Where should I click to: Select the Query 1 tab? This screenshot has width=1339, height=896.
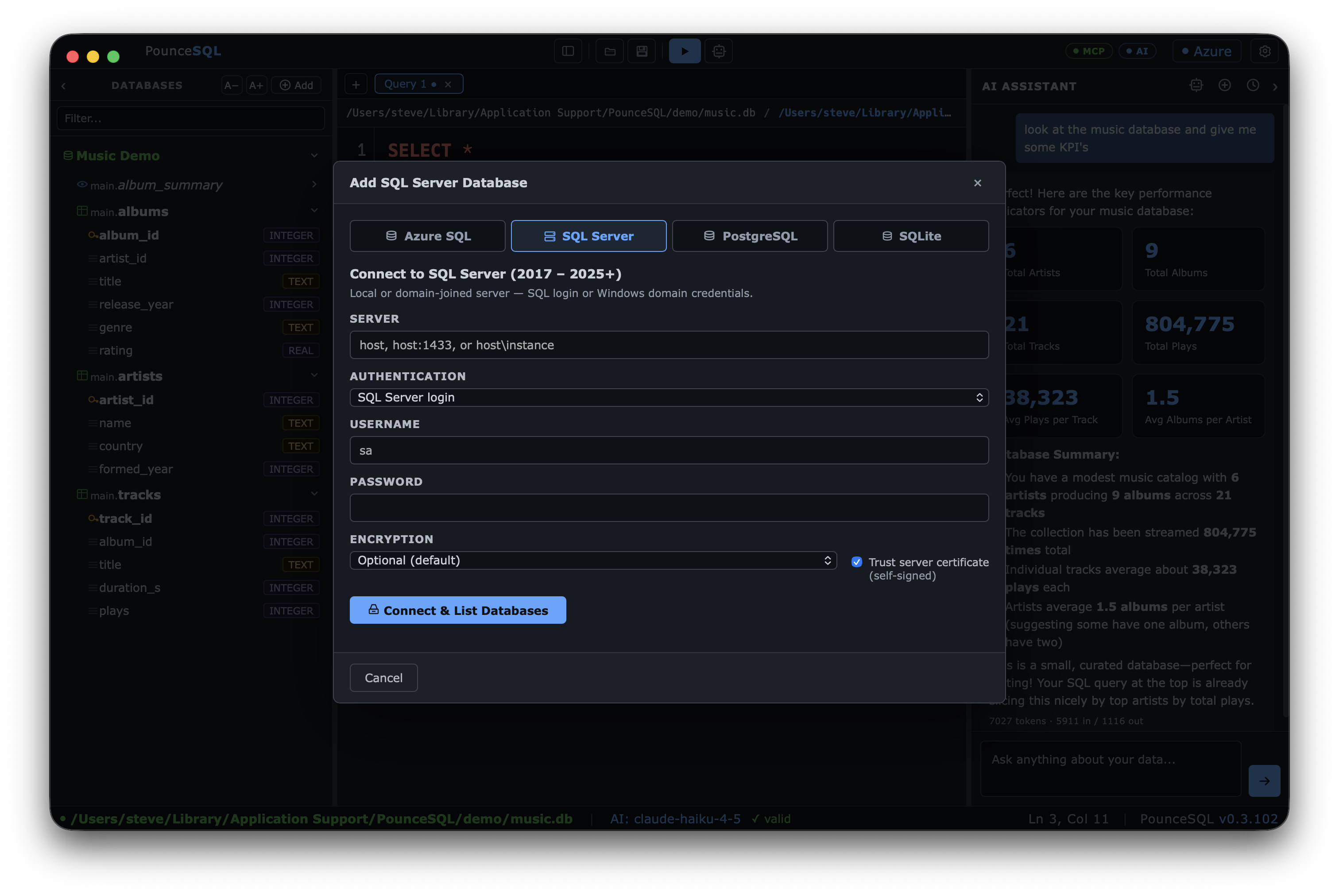coord(418,84)
